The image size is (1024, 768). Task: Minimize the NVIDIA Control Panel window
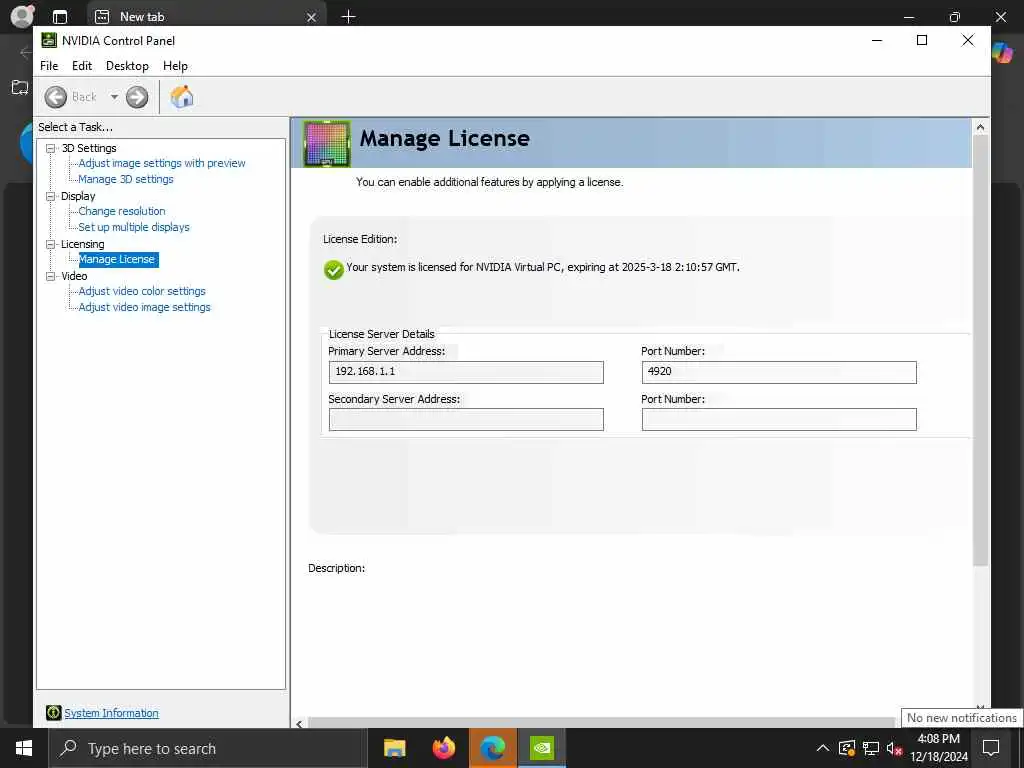(877, 40)
